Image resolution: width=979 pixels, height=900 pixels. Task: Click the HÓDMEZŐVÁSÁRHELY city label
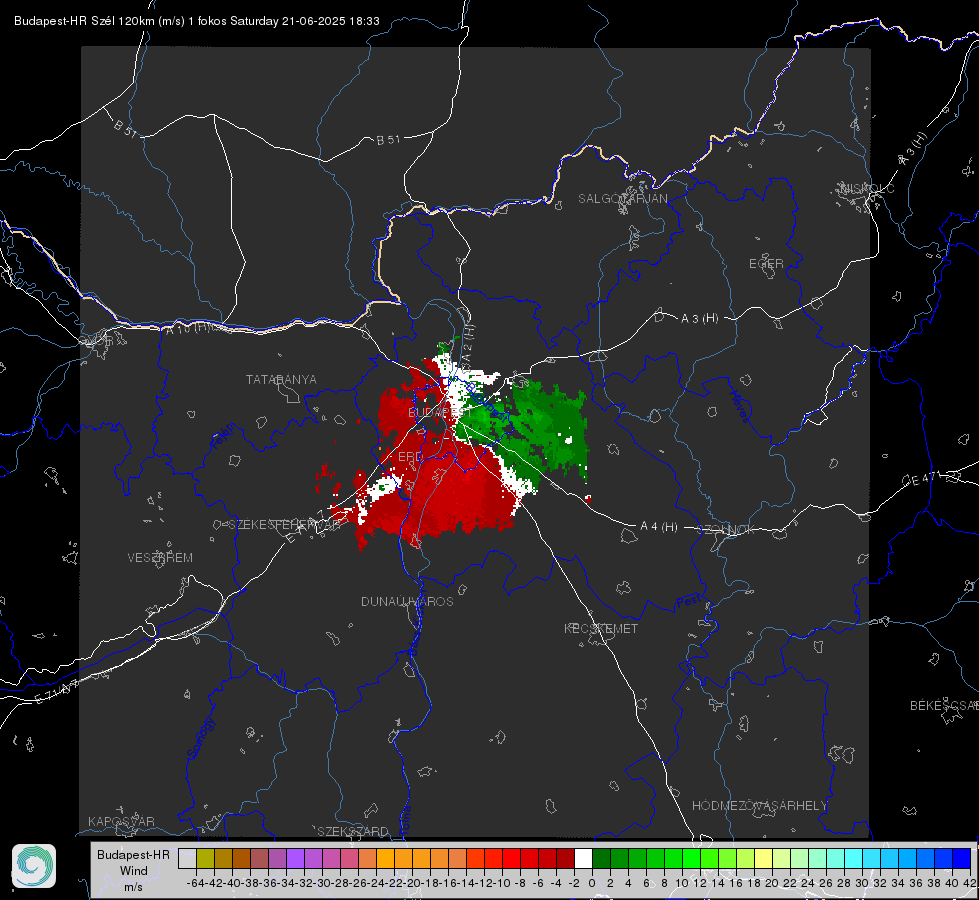759,806
